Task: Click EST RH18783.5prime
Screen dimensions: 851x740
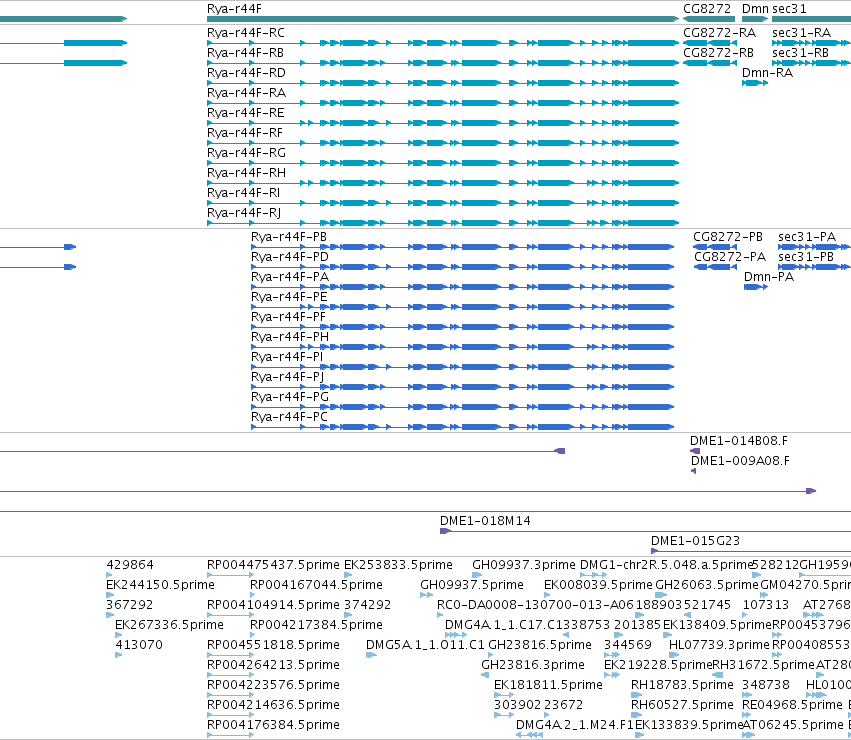Action: (x=682, y=686)
